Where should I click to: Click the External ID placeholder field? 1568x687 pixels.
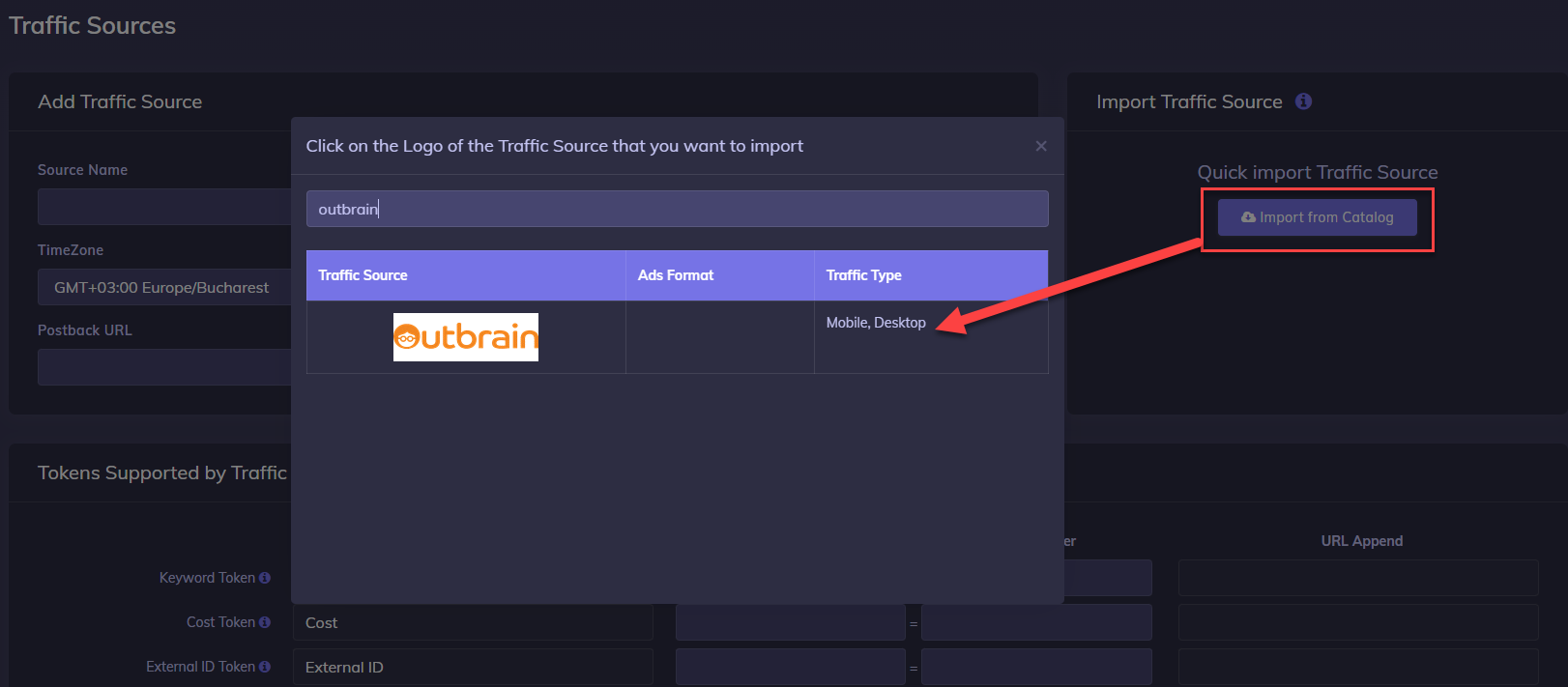(1036, 667)
